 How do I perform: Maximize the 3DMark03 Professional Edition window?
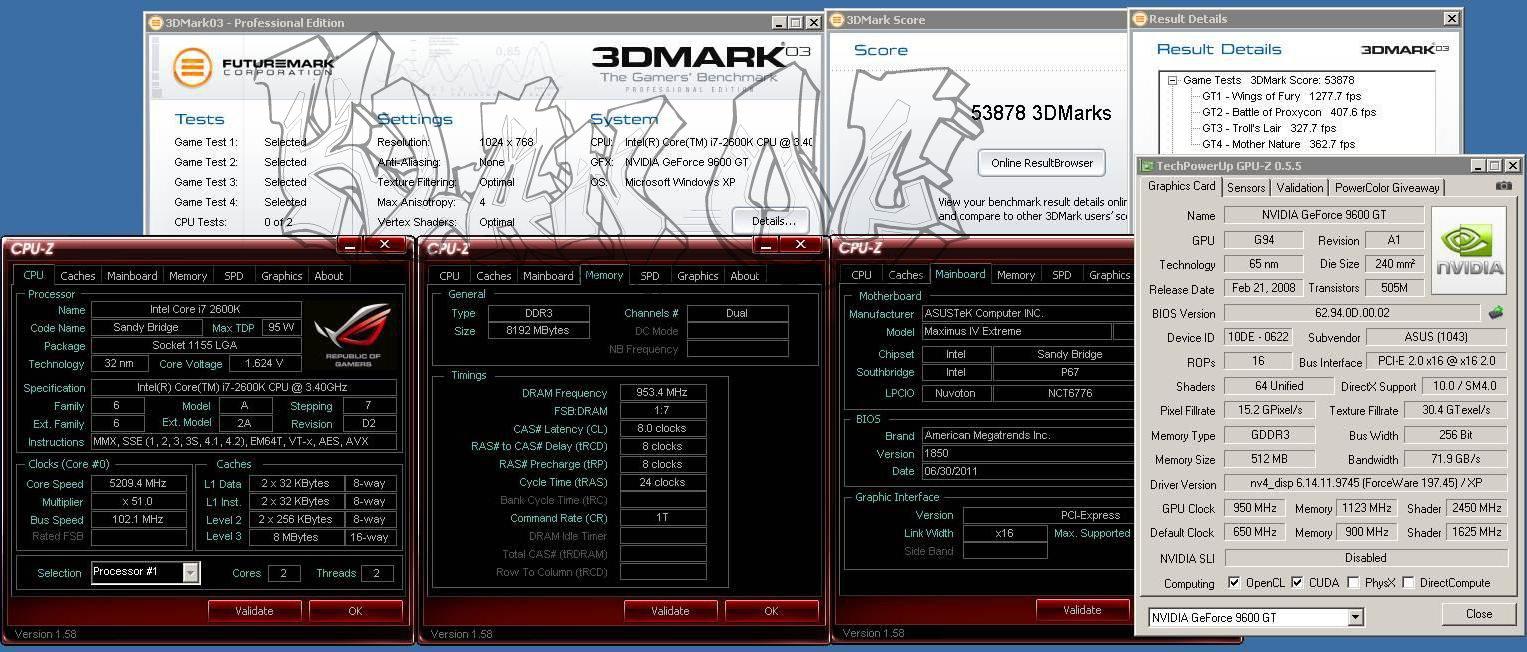tap(796, 22)
